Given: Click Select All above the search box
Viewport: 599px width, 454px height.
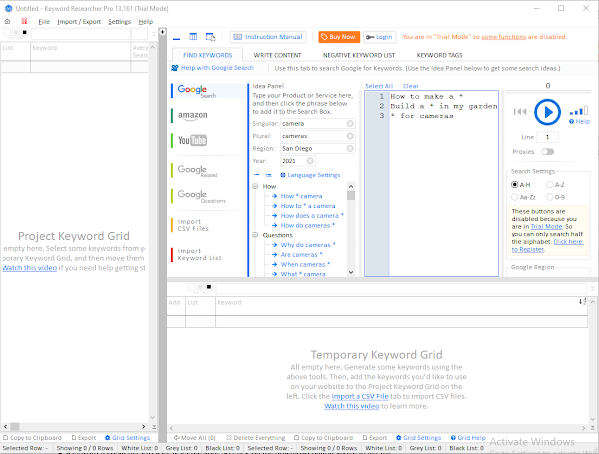Looking at the screenshot, I should point(379,86).
